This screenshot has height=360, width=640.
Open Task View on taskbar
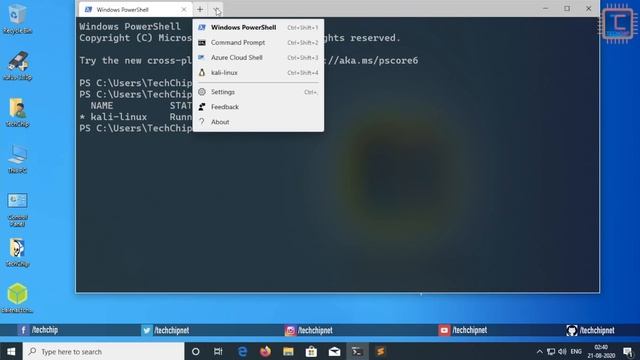218,351
